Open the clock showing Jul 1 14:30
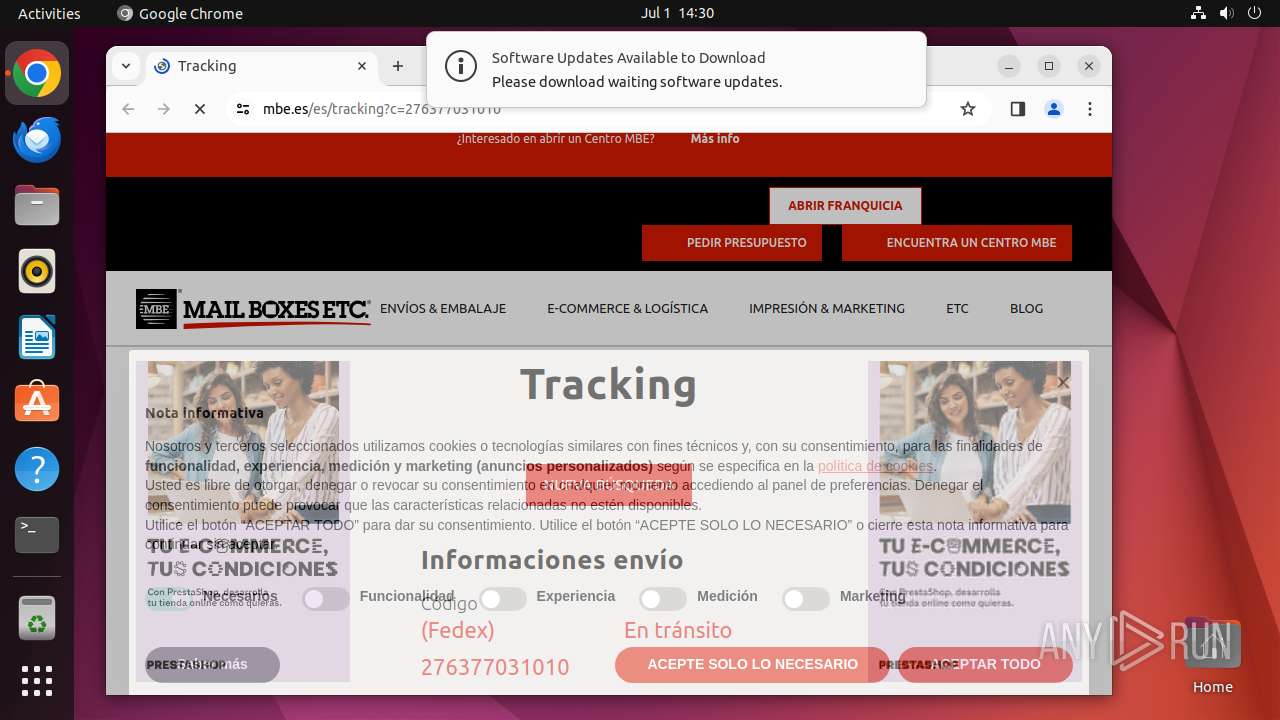 point(677,13)
